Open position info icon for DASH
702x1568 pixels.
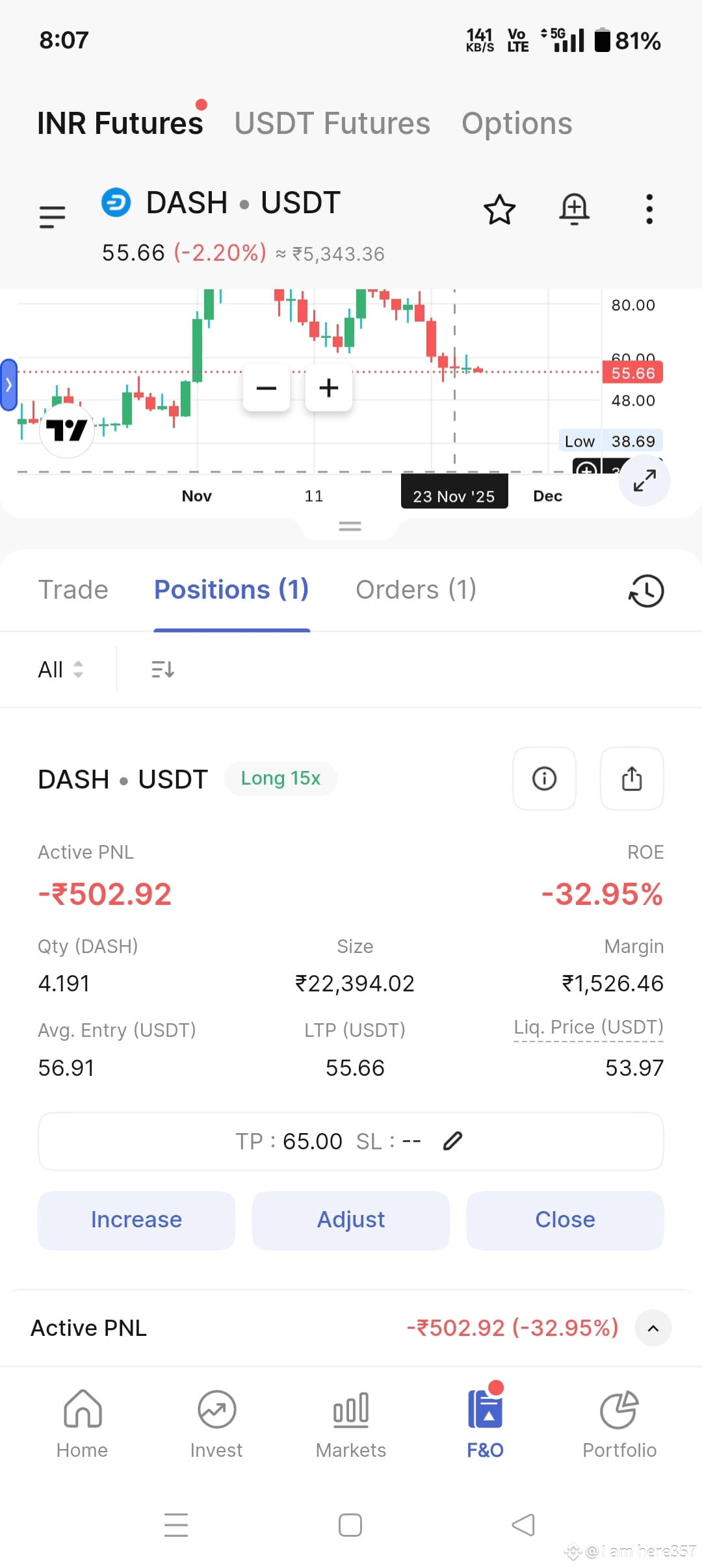(x=545, y=778)
